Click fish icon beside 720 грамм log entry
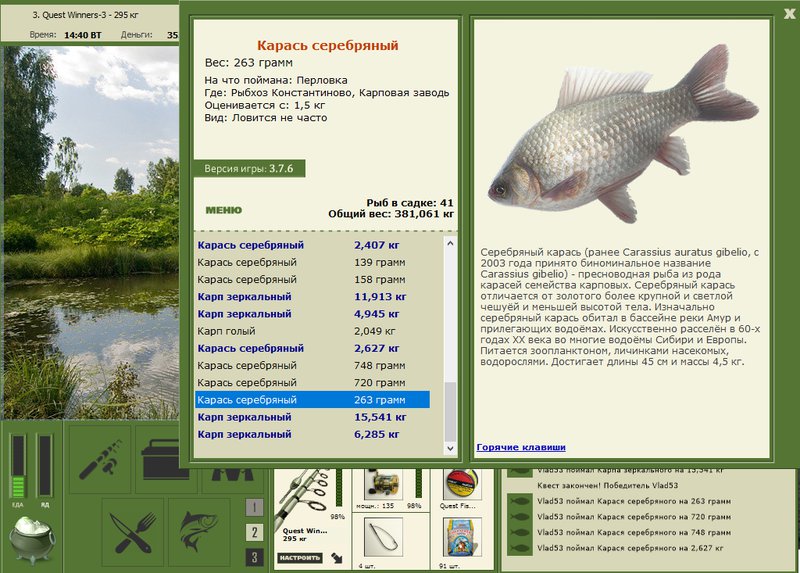This screenshot has width=800, height=573. click(519, 517)
